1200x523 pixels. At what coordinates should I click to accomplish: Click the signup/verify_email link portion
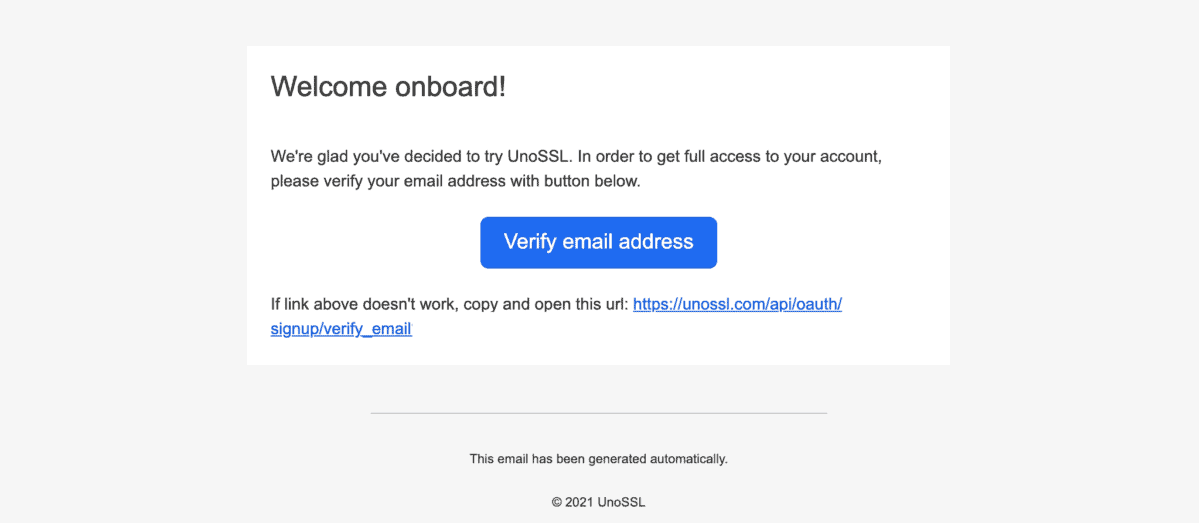click(x=341, y=329)
